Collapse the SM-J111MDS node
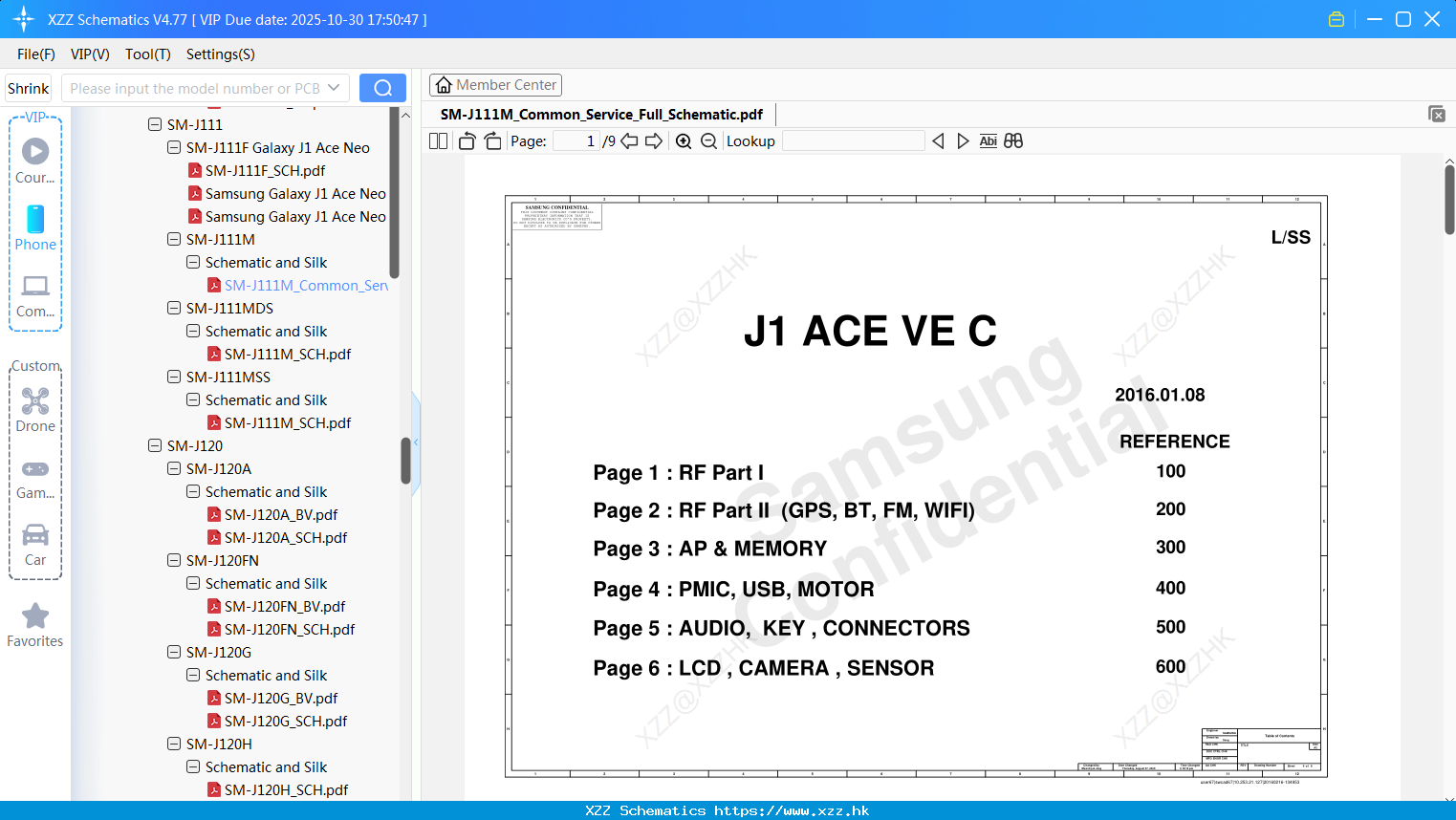1456x820 pixels. pos(174,308)
